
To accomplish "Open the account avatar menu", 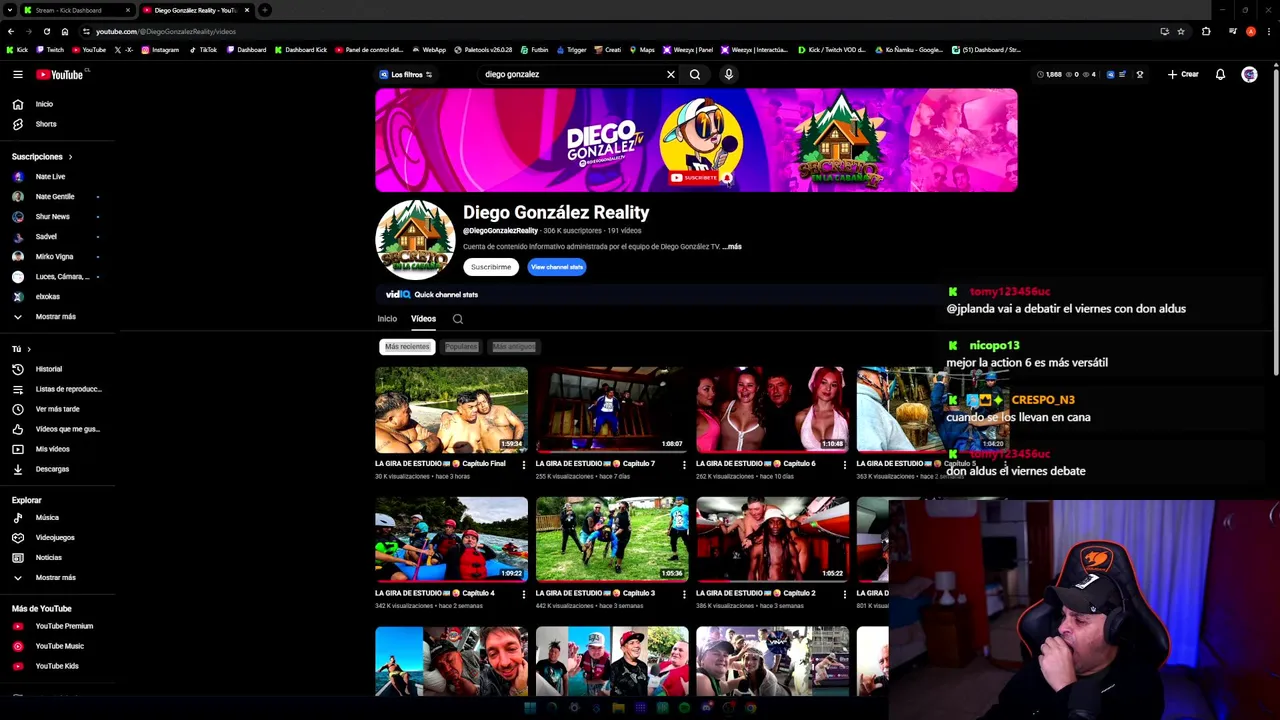I will click(x=1249, y=74).
